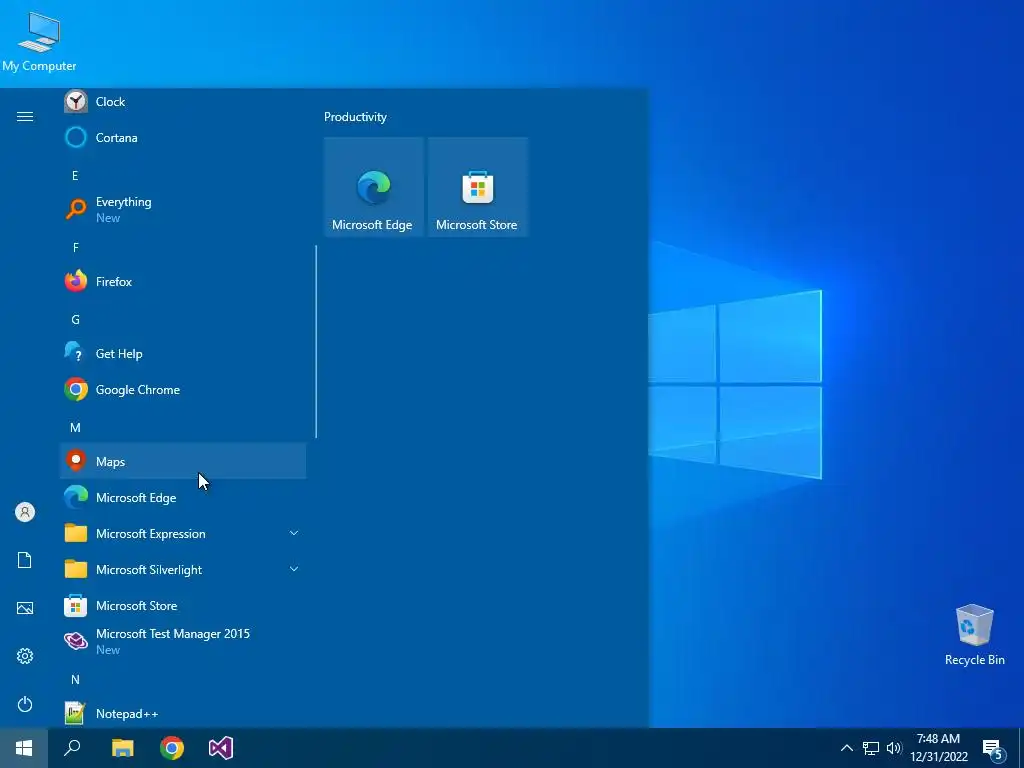This screenshot has height=768, width=1024.
Task: Click the Microsoft Store tile under Productivity
Action: (477, 187)
